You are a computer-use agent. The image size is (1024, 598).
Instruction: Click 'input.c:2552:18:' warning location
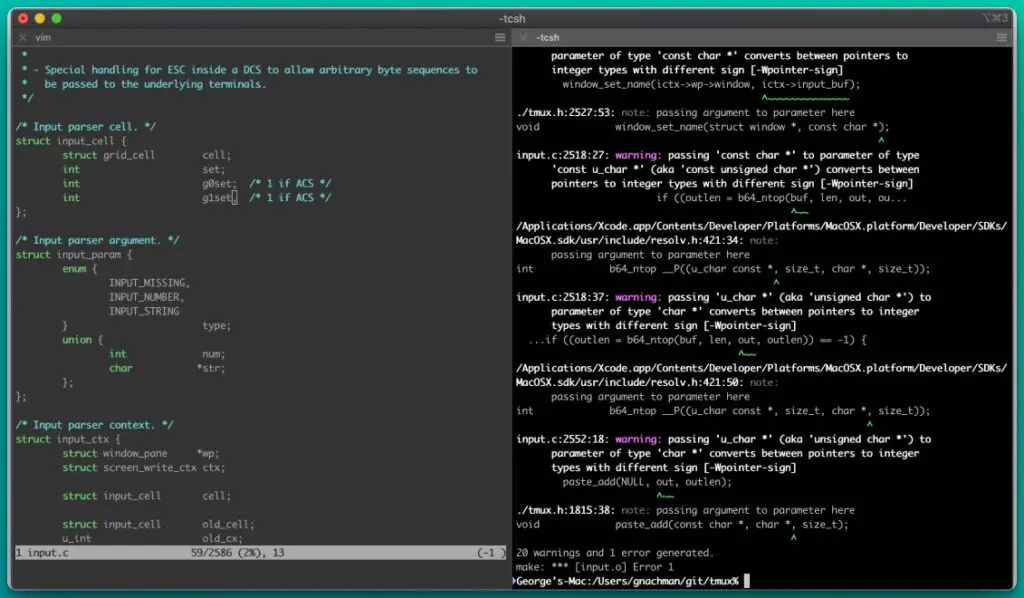(562, 439)
